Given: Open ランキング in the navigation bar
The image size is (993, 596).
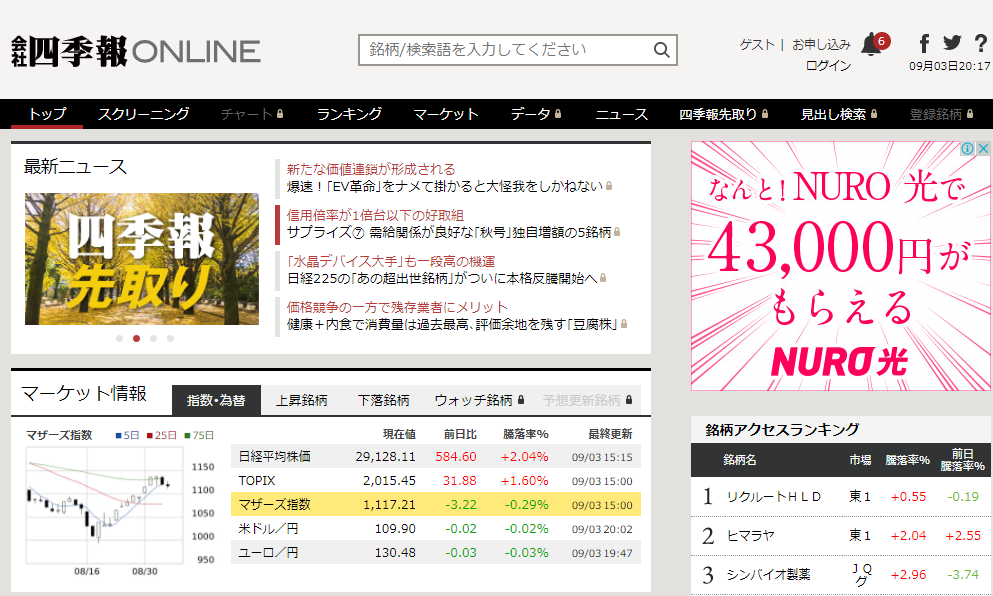Looking at the screenshot, I should click(350, 114).
